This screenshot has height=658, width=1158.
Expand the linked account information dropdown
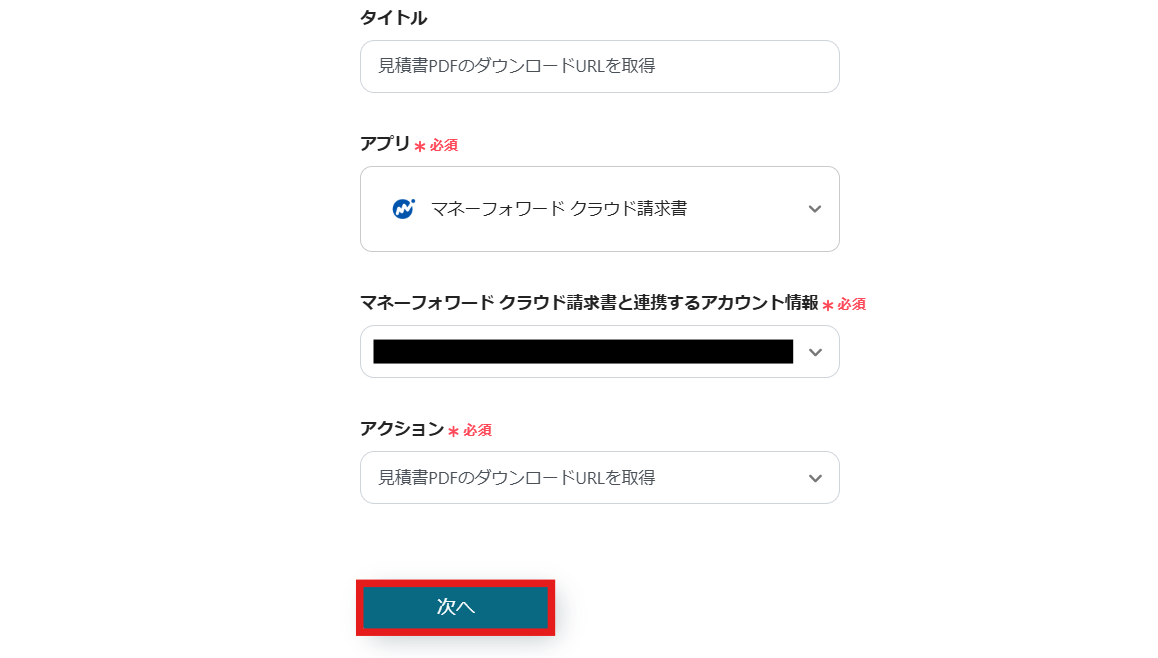point(599,352)
